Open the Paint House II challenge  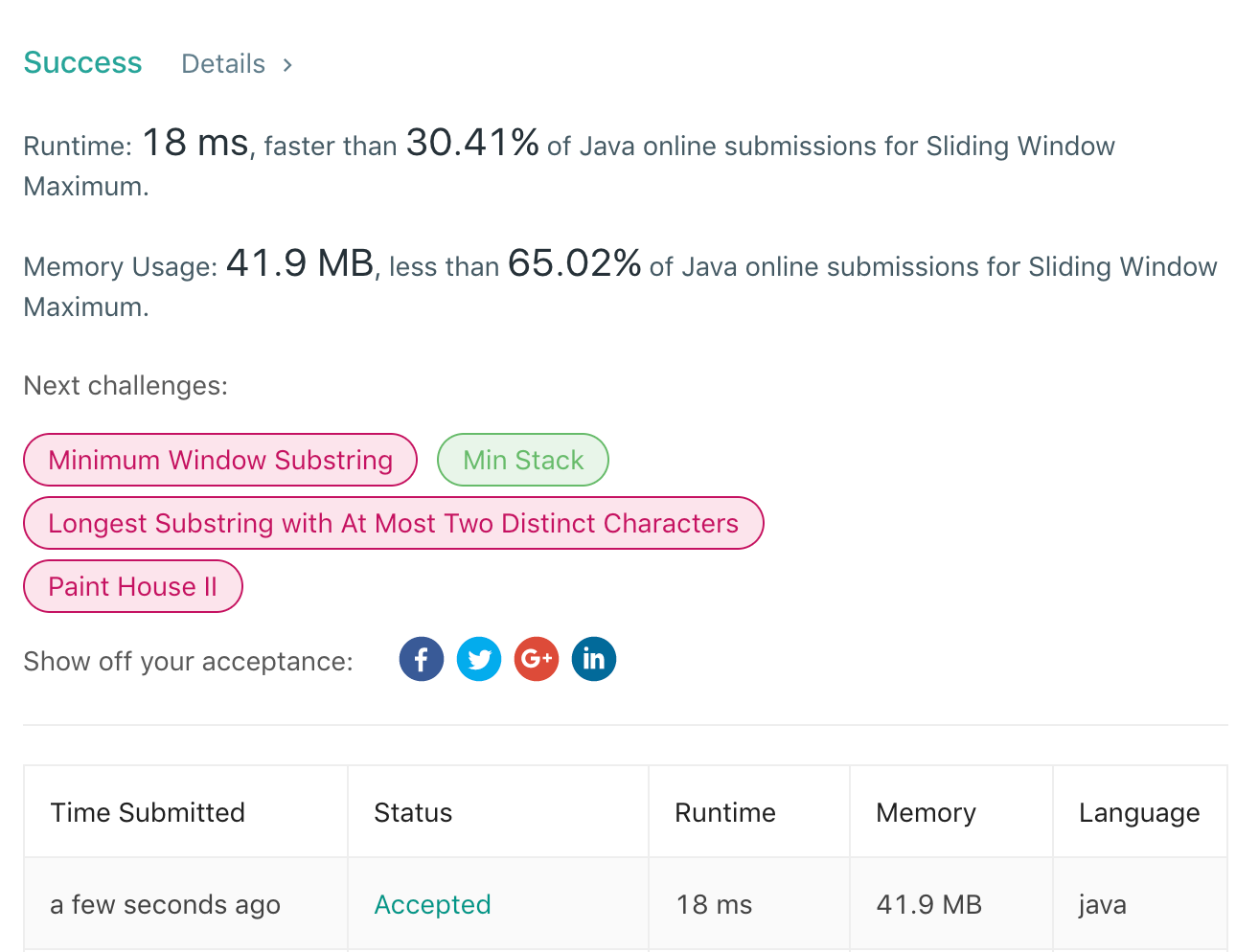132,586
